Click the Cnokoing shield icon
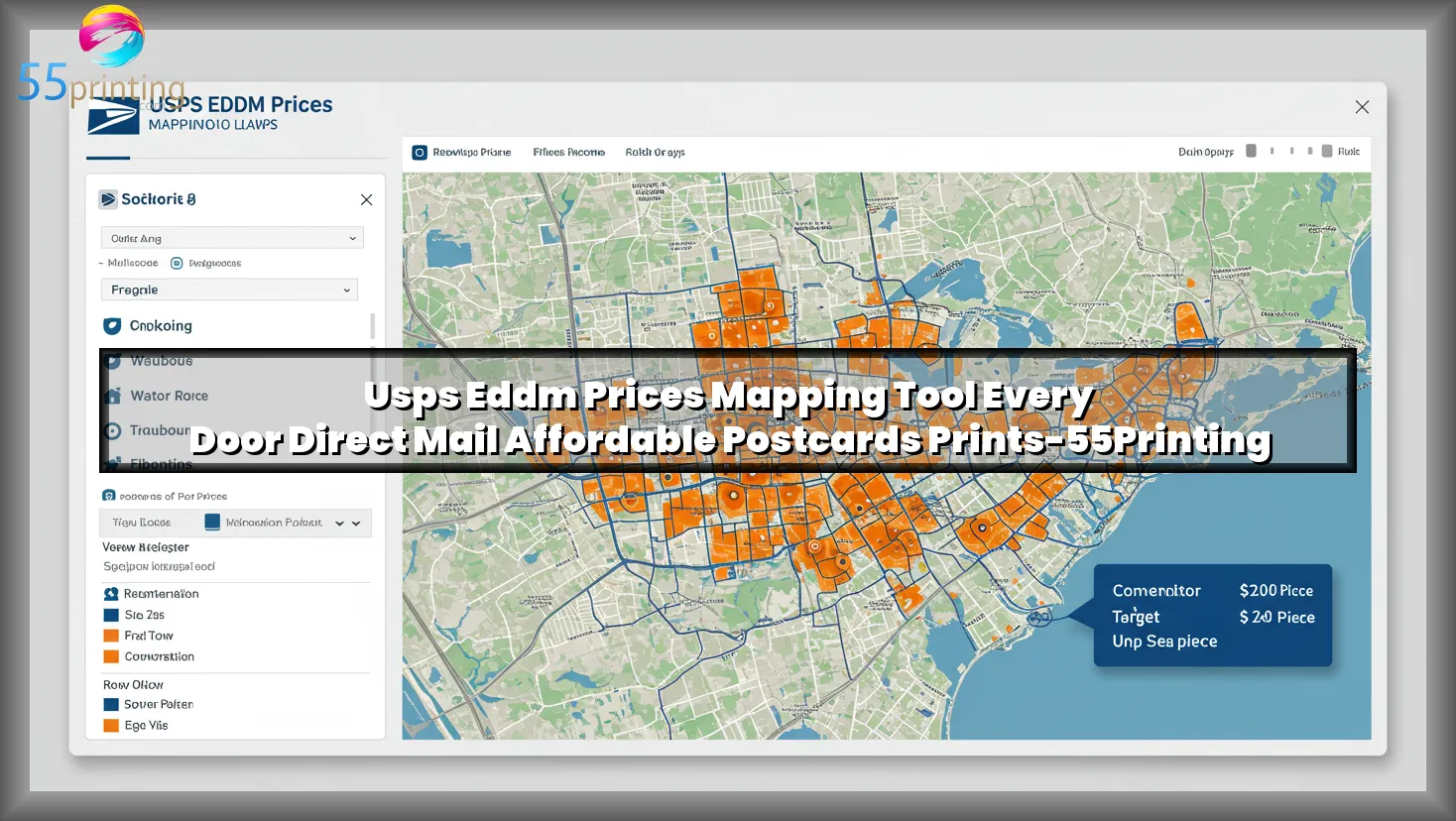 click(112, 325)
